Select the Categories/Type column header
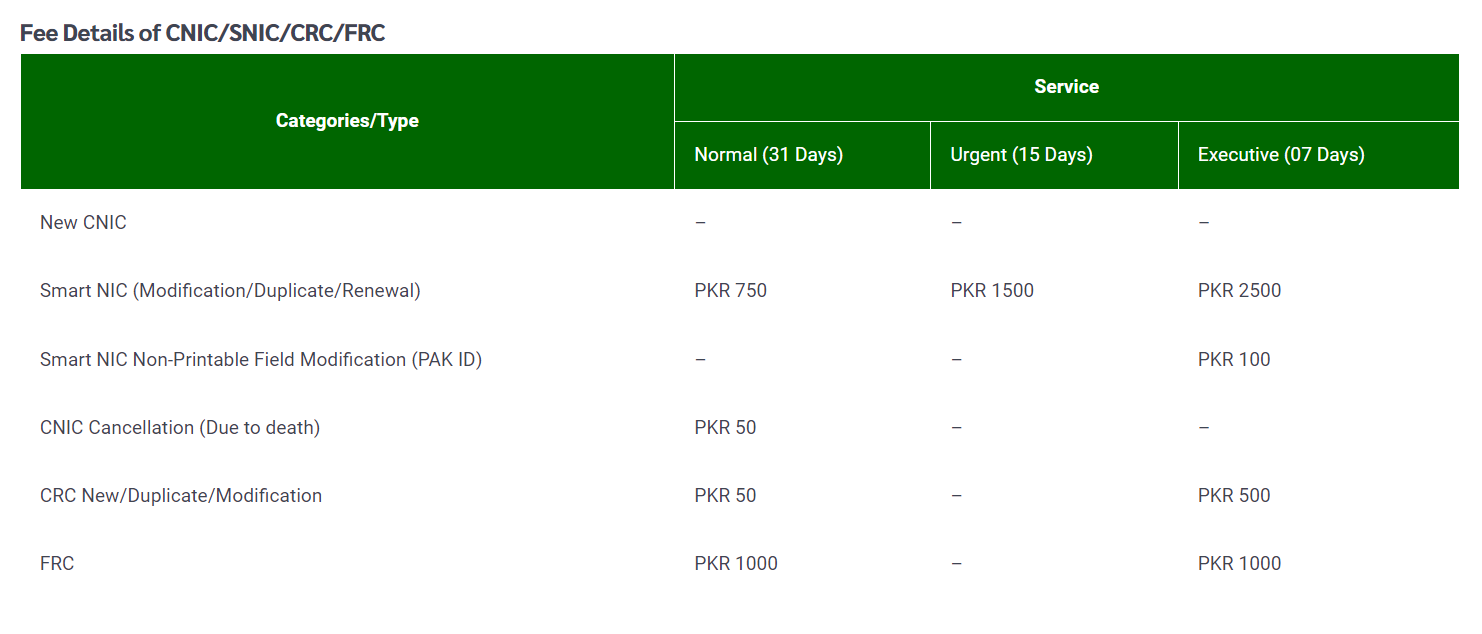The image size is (1482, 634). tap(347, 121)
